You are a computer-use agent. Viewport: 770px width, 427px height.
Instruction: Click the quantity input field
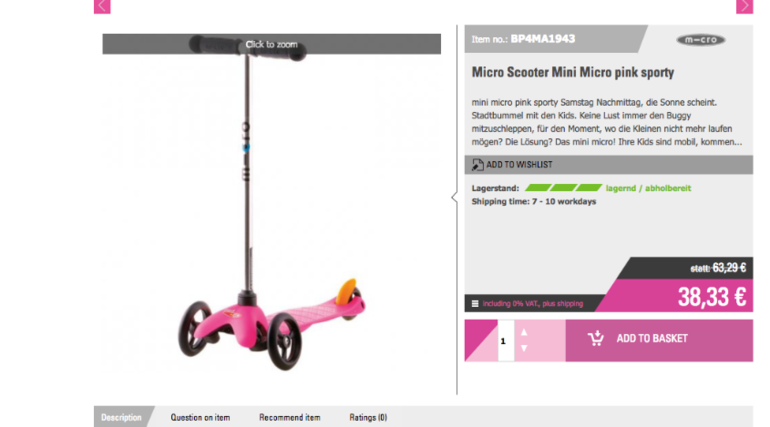tap(506, 341)
